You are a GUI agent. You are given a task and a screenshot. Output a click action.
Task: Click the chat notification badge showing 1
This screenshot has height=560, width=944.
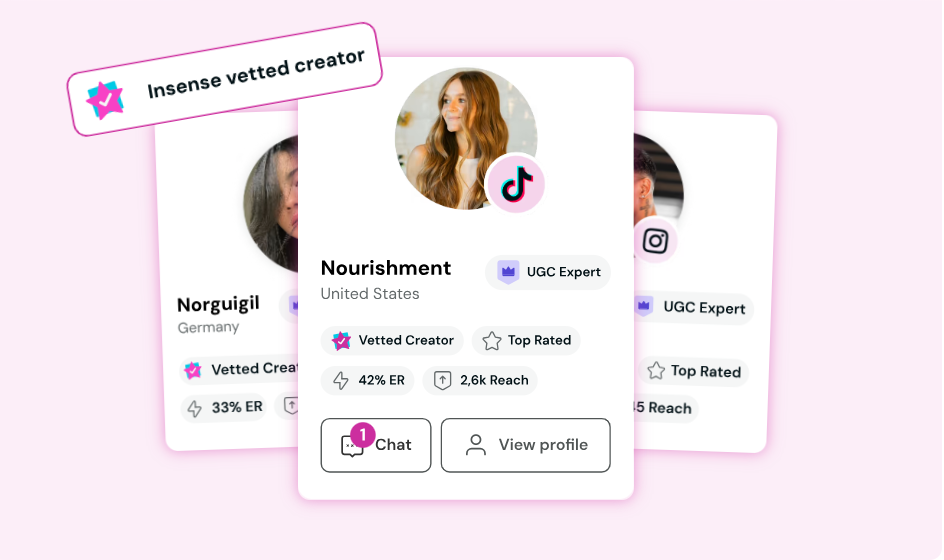pyautogui.click(x=362, y=435)
